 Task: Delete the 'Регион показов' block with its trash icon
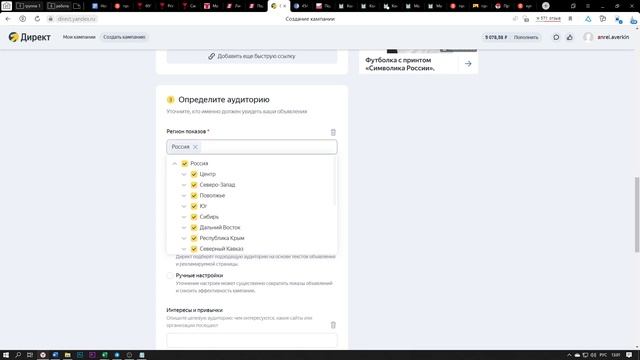coord(333,132)
